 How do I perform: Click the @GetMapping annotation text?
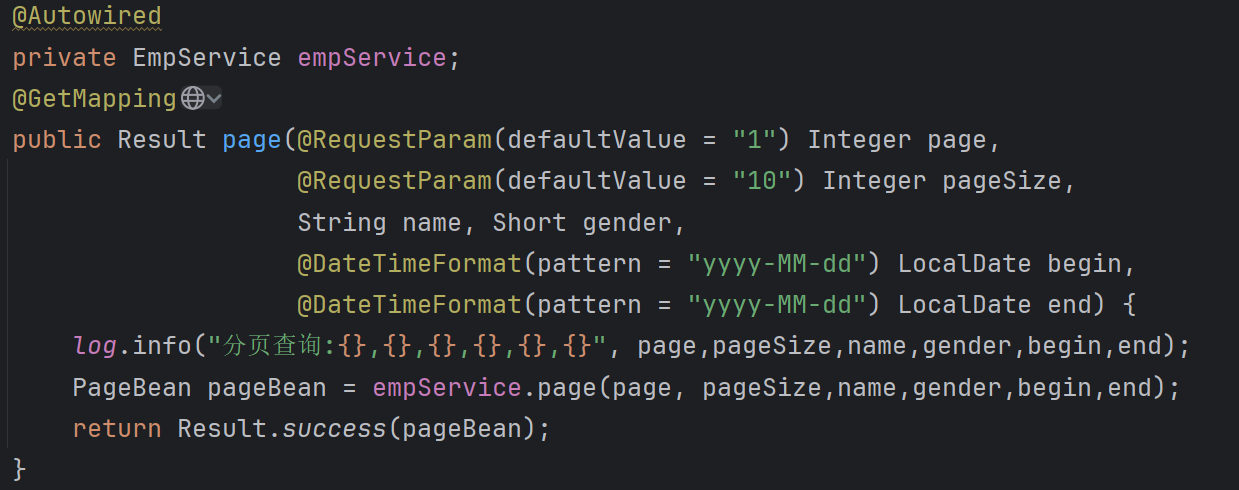[95, 99]
